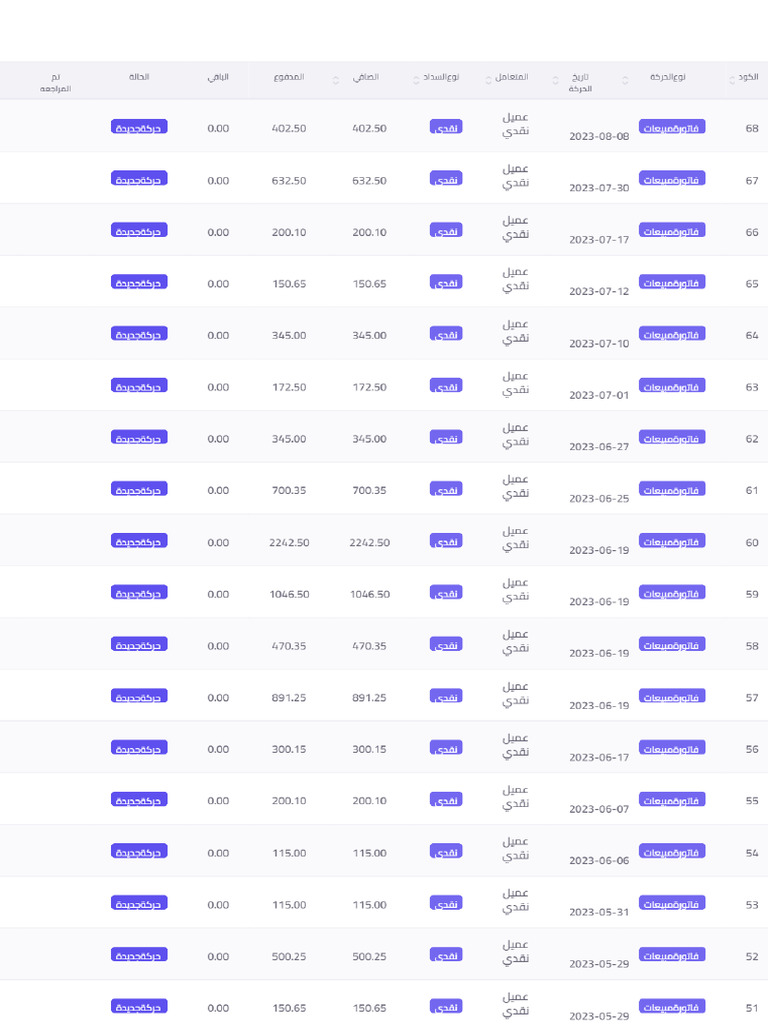Click the نقدي payment badge in row 66
Viewport: 768px width, 1024px height.
click(x=446, y=231)
